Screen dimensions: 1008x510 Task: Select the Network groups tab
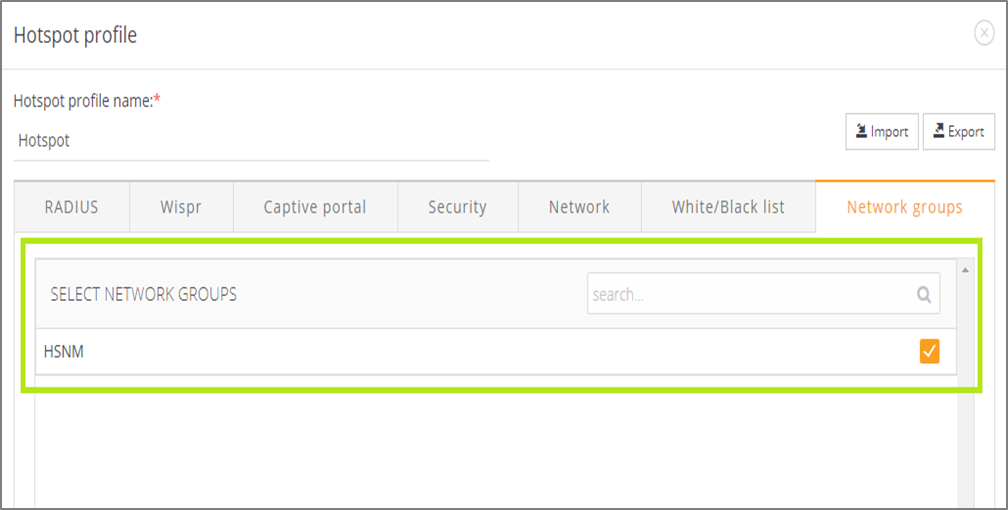point(904,207)
